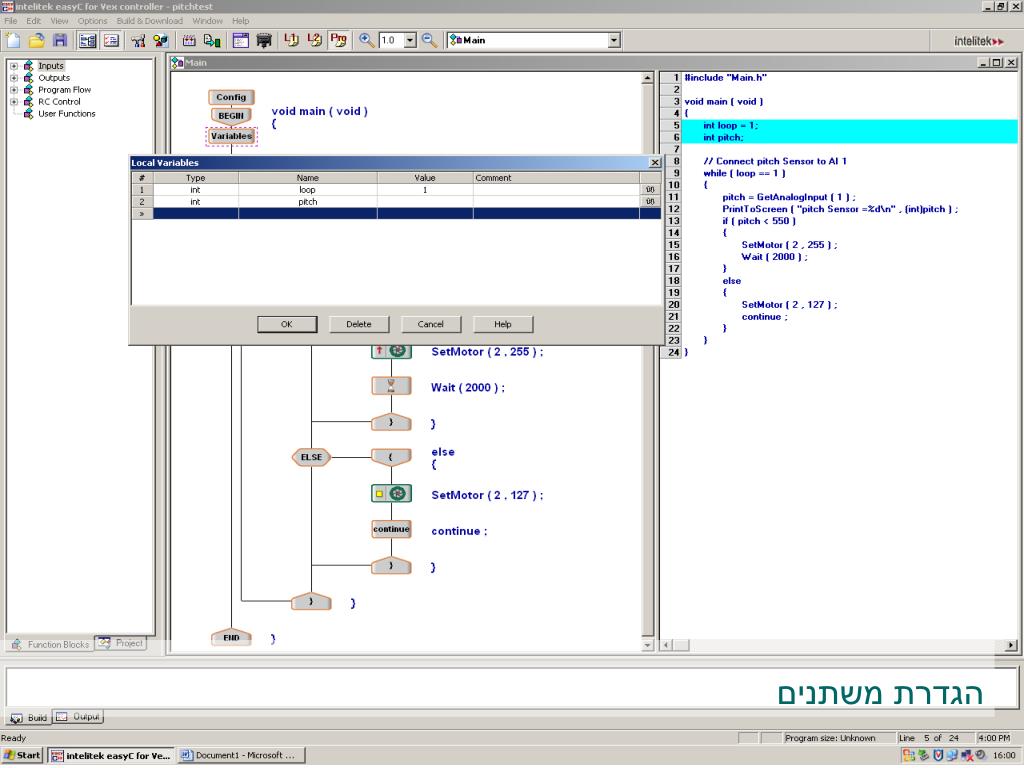This screenshot has height=768, width=1024.
Task: Click Help in Local Variables dialog
Action: pos(503,324)
